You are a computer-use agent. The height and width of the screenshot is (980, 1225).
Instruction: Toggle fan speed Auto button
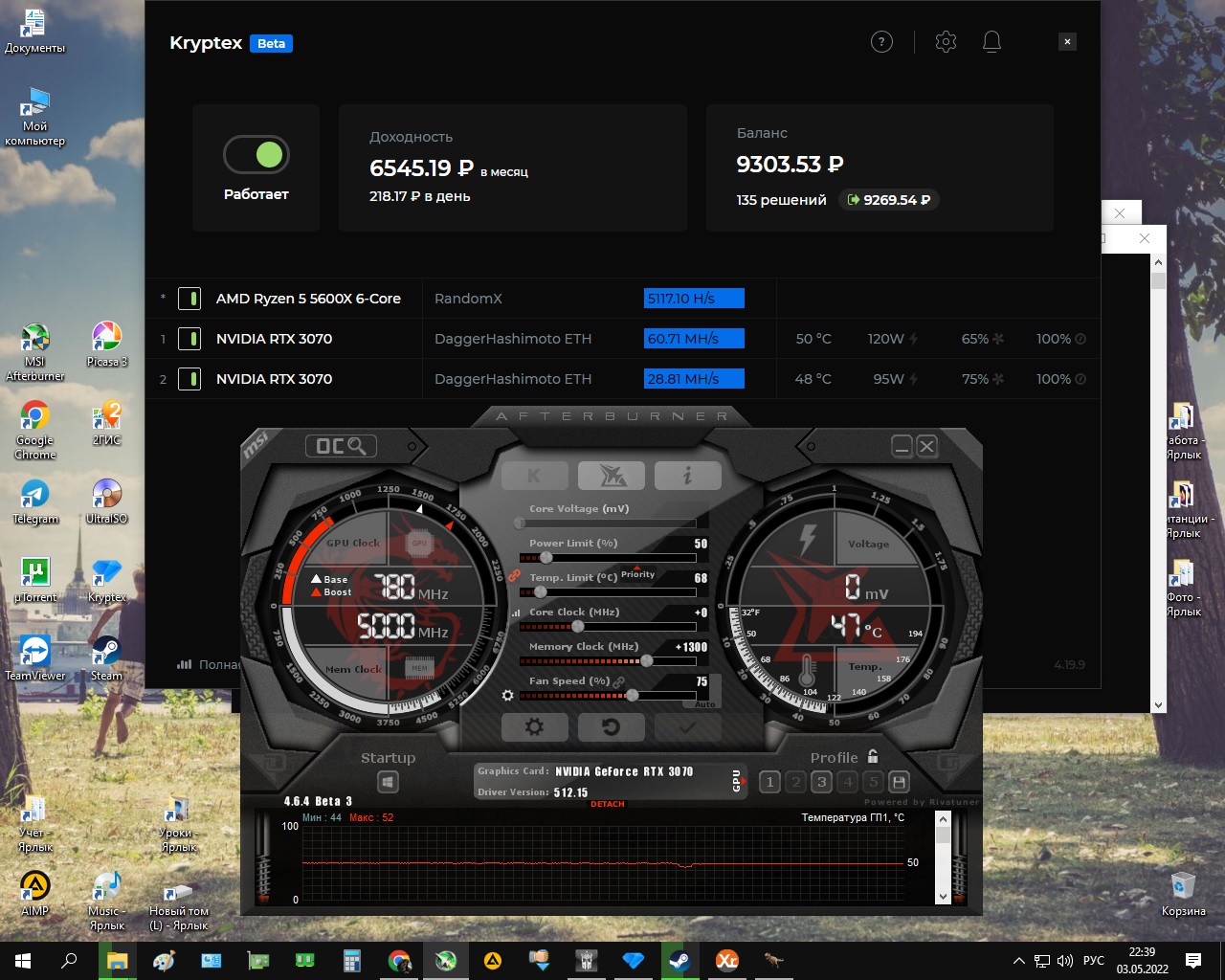(x=705, y=704)
